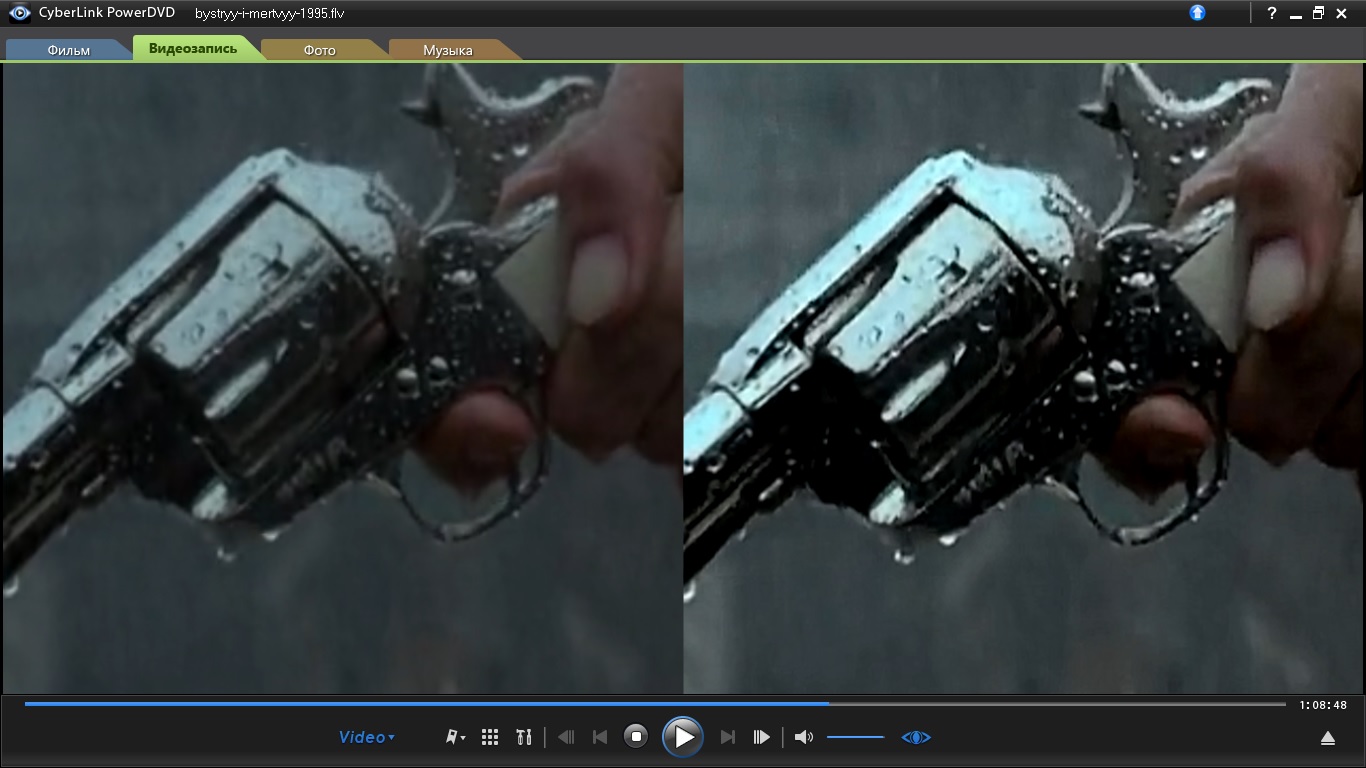Click the 1:08:48 elapsed time display
This screenshot has width=1366, height=768.
coord(1323,705)
